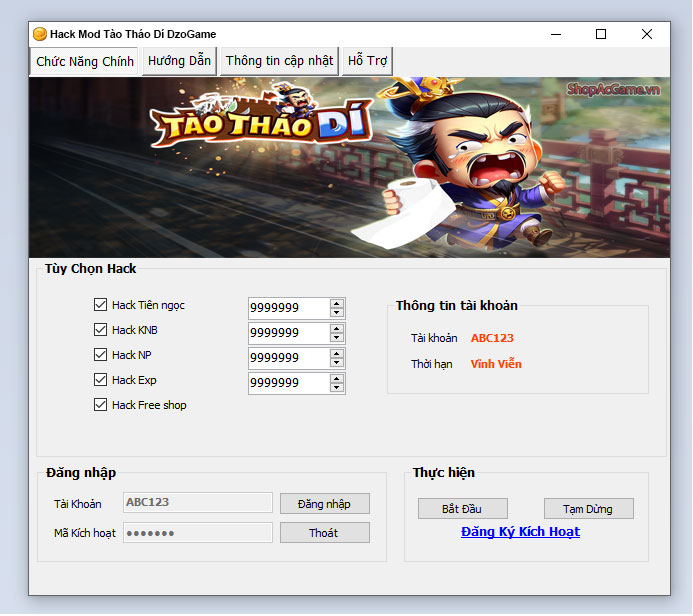The width and height of the screenshot is (693, 616).
Task: Increase the Hack Tiên ngọc value with up arrow
Action: tap(337, 304)
